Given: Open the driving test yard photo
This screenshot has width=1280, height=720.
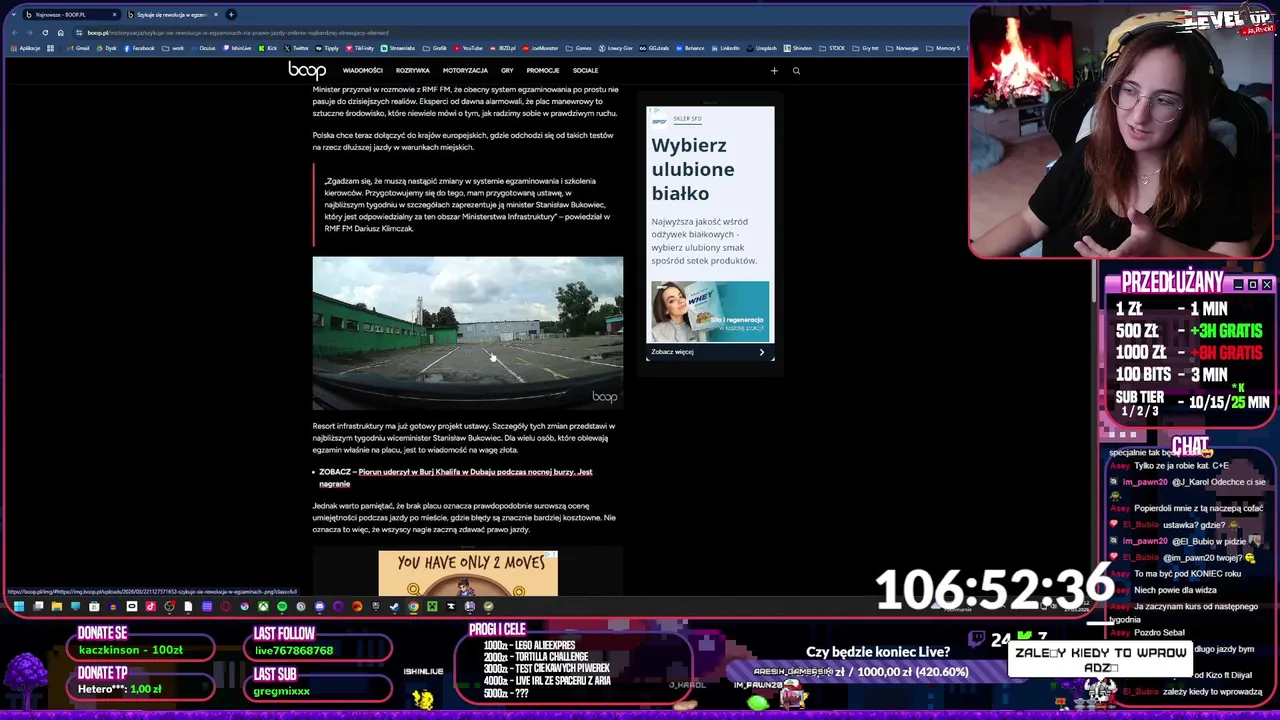Looking at the screenshot, I should [467, 333].
